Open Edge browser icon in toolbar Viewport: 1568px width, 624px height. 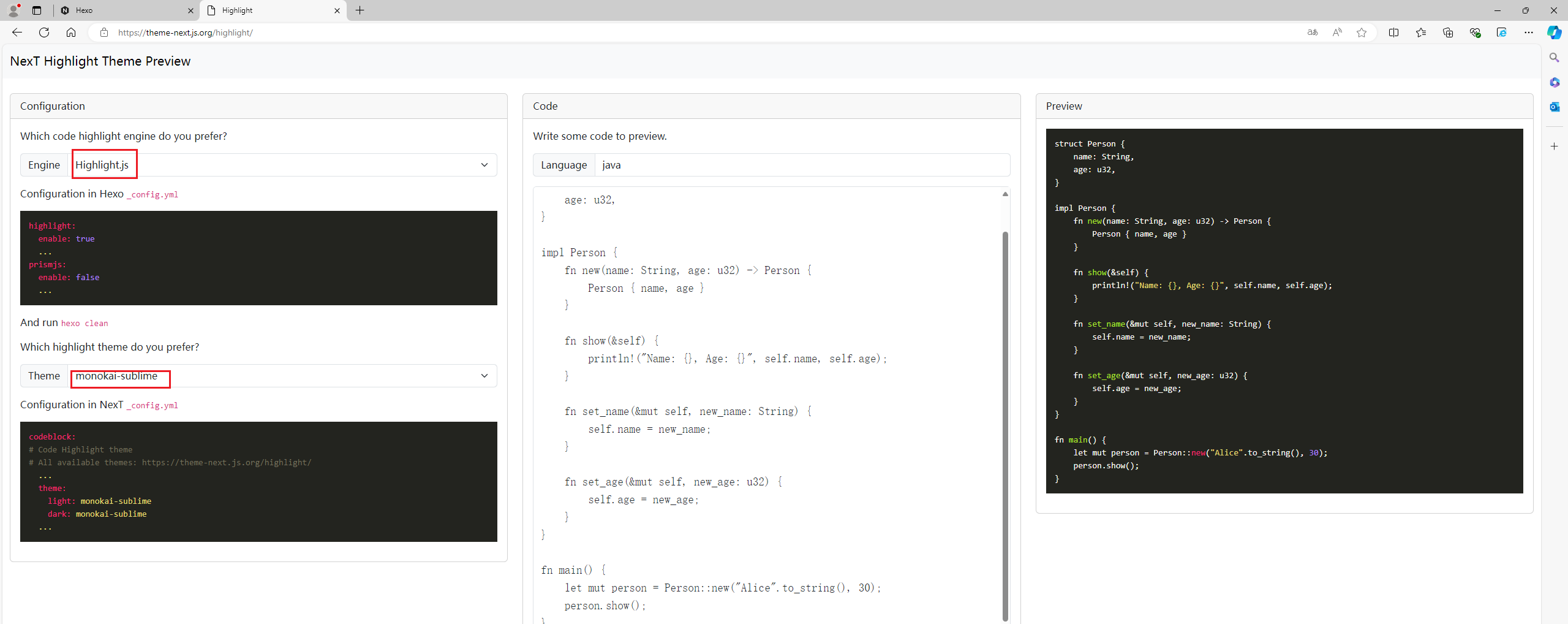click(x=1502, y=32)
